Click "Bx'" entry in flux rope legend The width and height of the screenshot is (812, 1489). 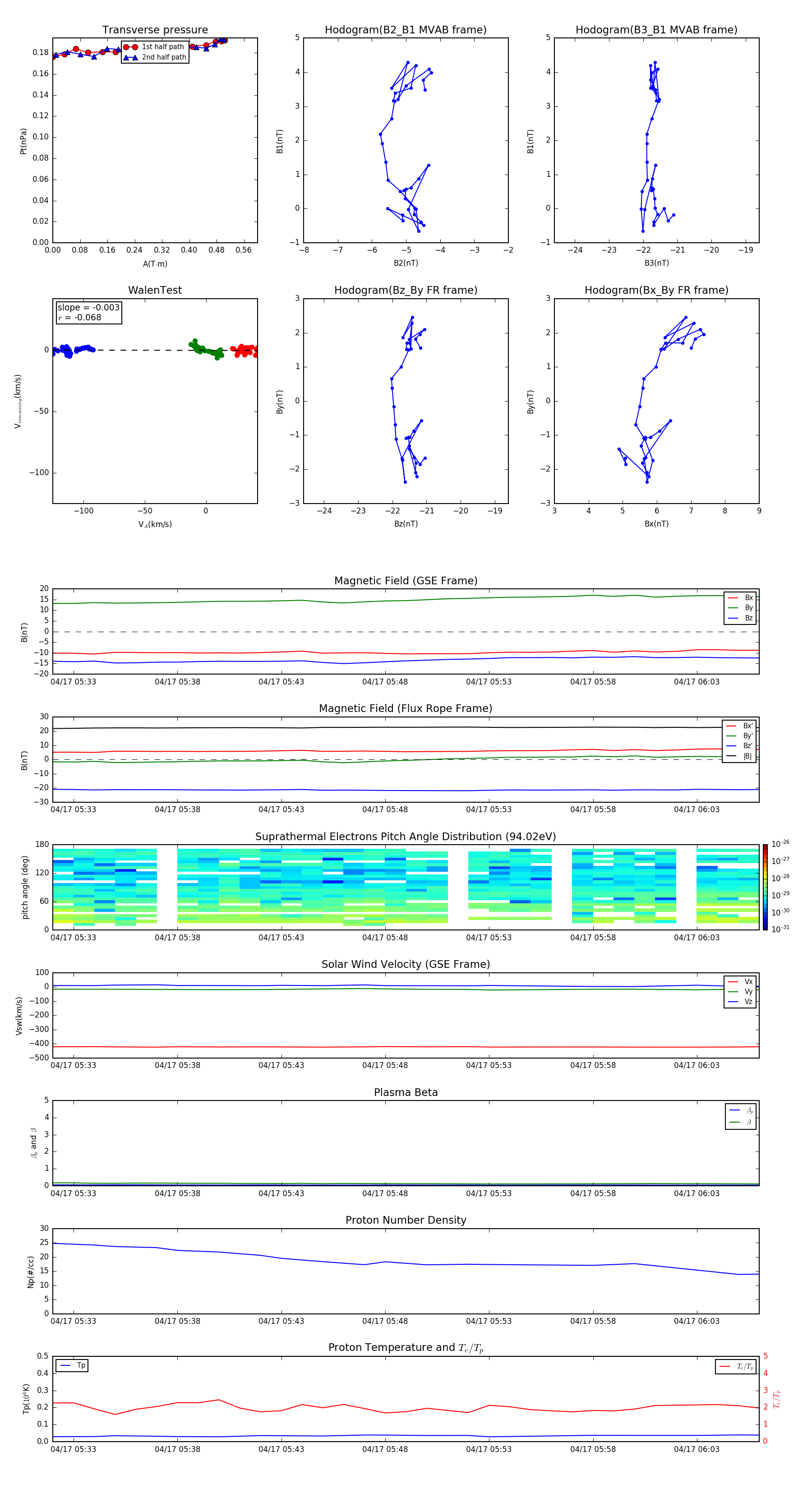[x=740, y=726]
